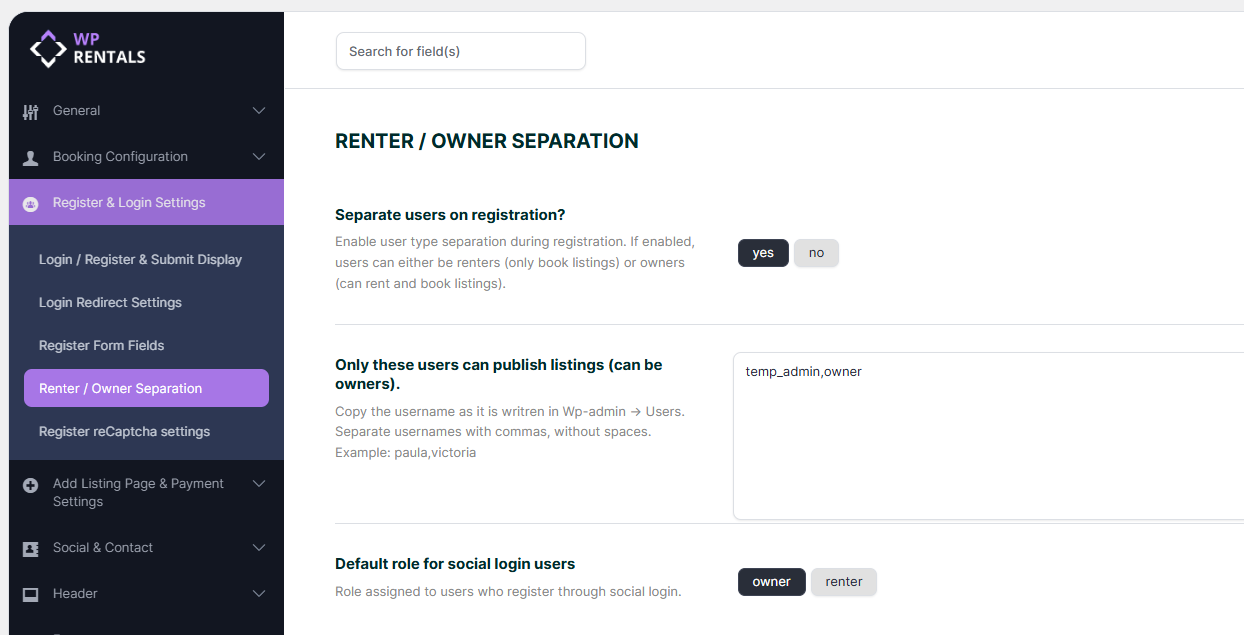The height and width of the screenshot is (635, 1244).
Task: Go to Login Redirect Settings
Action: coord(110,303)
